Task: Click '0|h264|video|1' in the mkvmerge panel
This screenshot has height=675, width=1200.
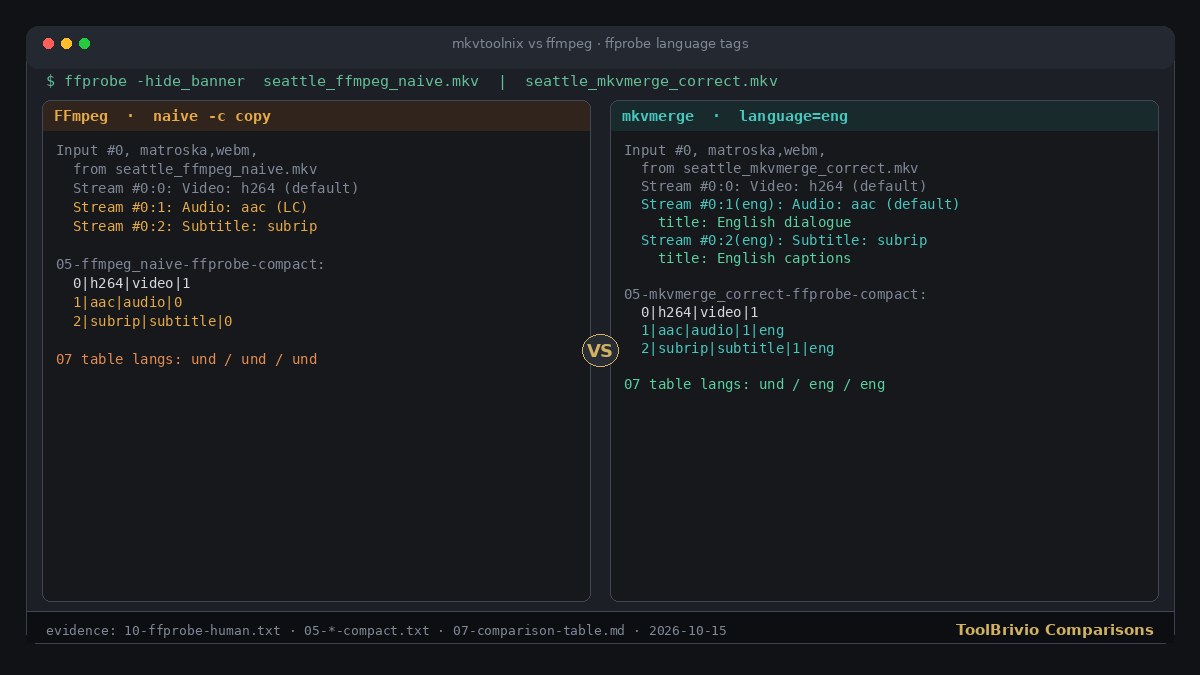Action: [x=699, y=312]
